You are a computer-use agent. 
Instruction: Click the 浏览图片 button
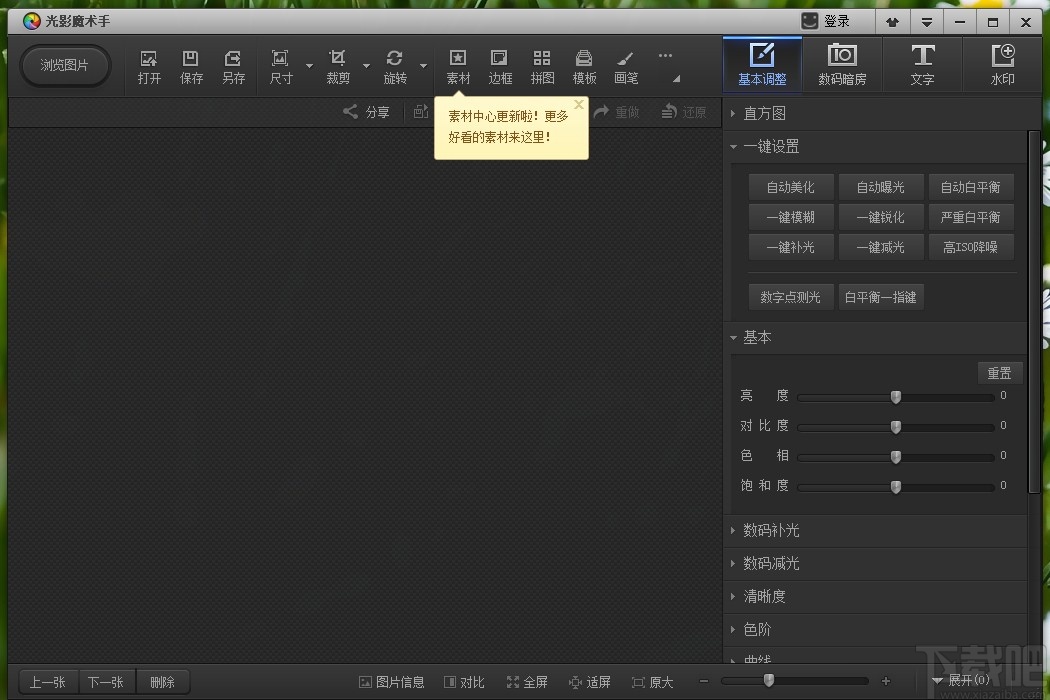tap(64, 65)
